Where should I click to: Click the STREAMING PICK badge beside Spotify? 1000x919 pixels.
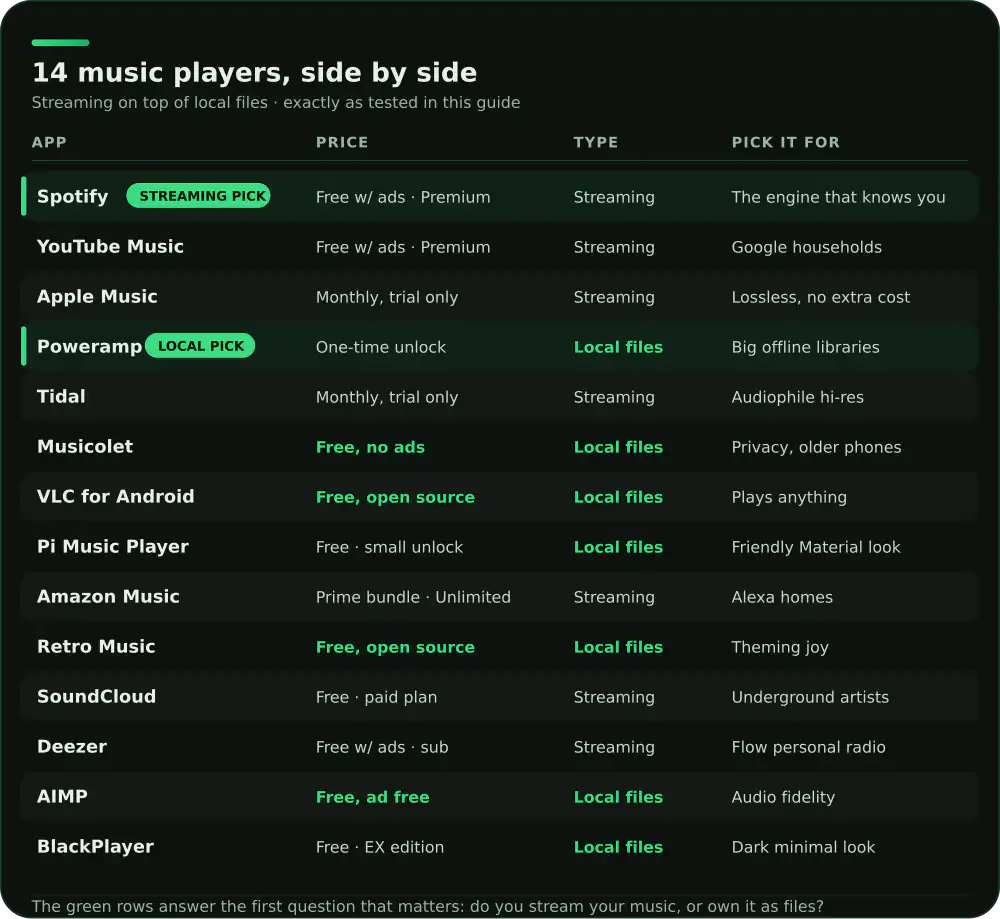198,196
